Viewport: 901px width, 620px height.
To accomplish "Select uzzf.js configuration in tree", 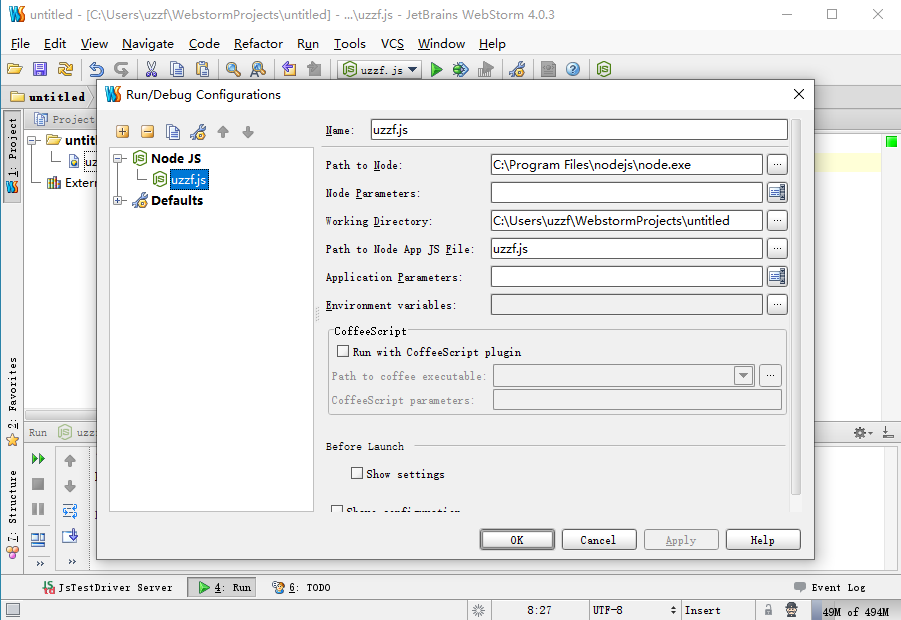I will click(x=188, y=179).
